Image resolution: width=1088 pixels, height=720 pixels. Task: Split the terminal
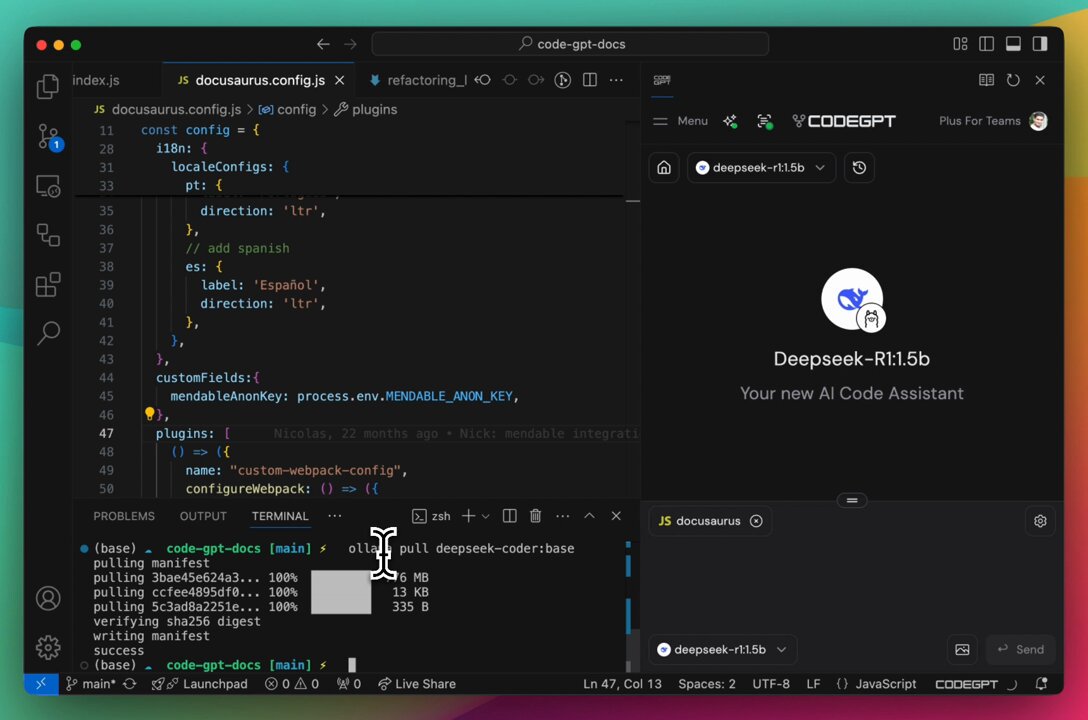(x=509, y=516)
